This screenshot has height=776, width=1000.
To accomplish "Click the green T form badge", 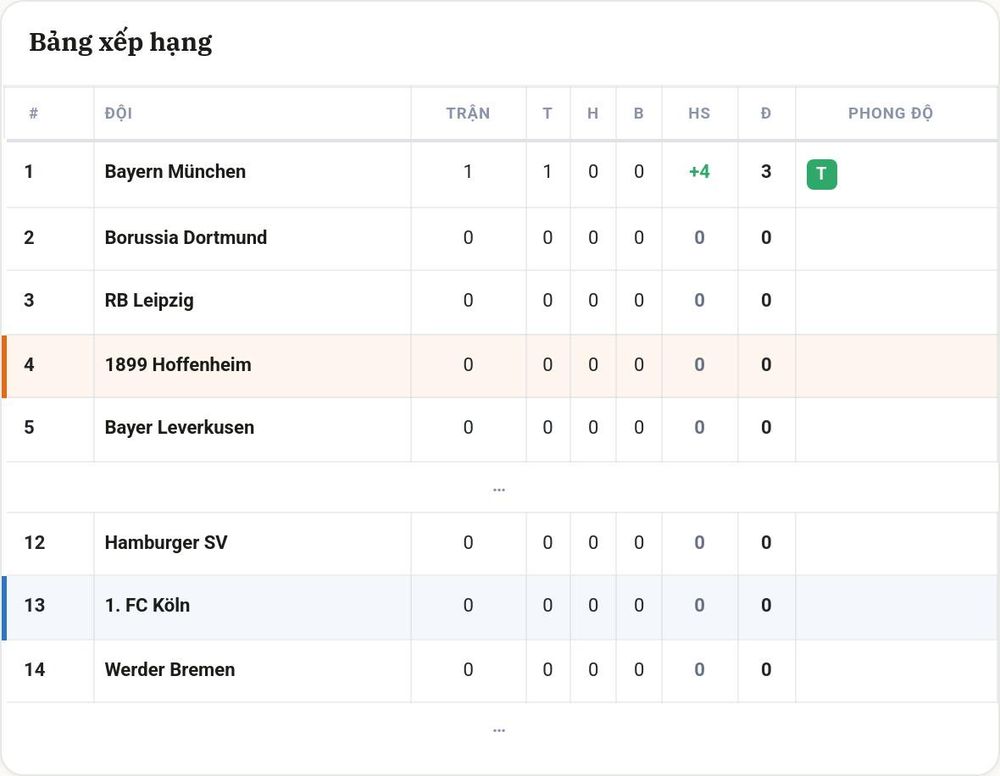I will click(821, 174).
